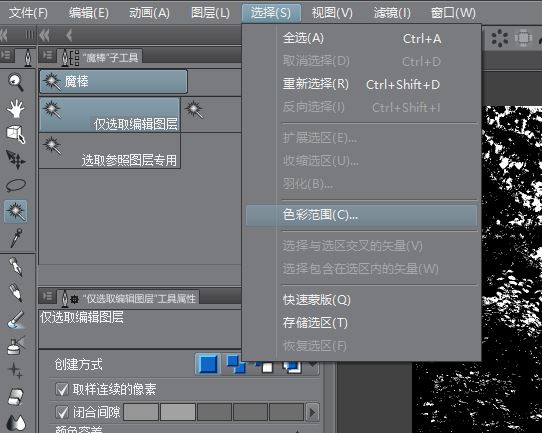Open the sub tool panel menu
Screen dimensions: 542x433
tap(47, 55)
